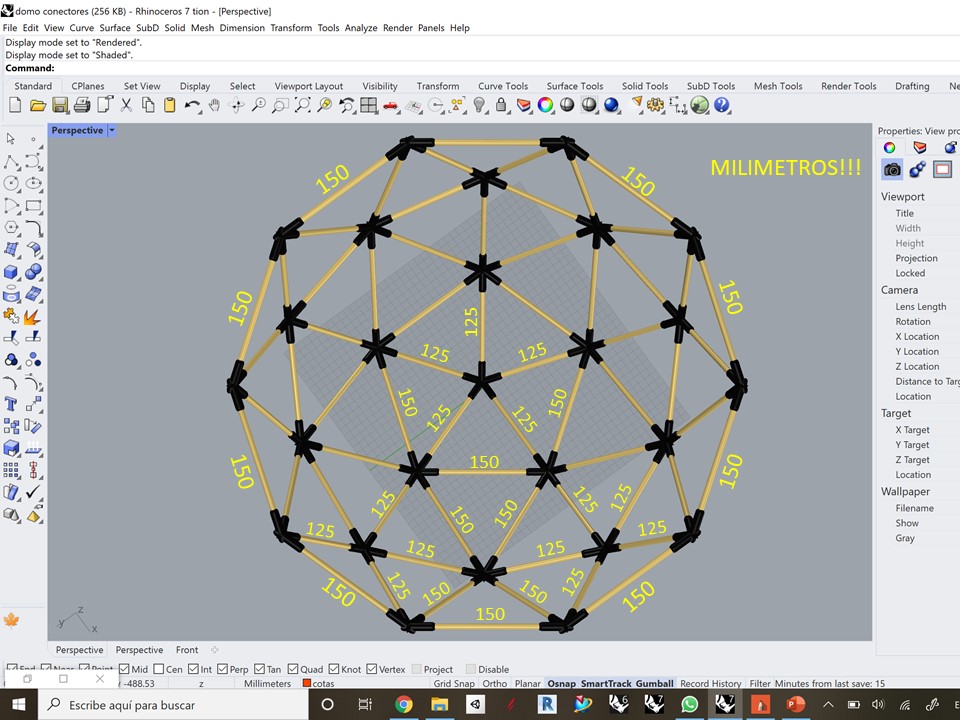This screenshot has height=720, width=960.
Task: Save the model with the floppy disk icon
Action: click(59, 105)
